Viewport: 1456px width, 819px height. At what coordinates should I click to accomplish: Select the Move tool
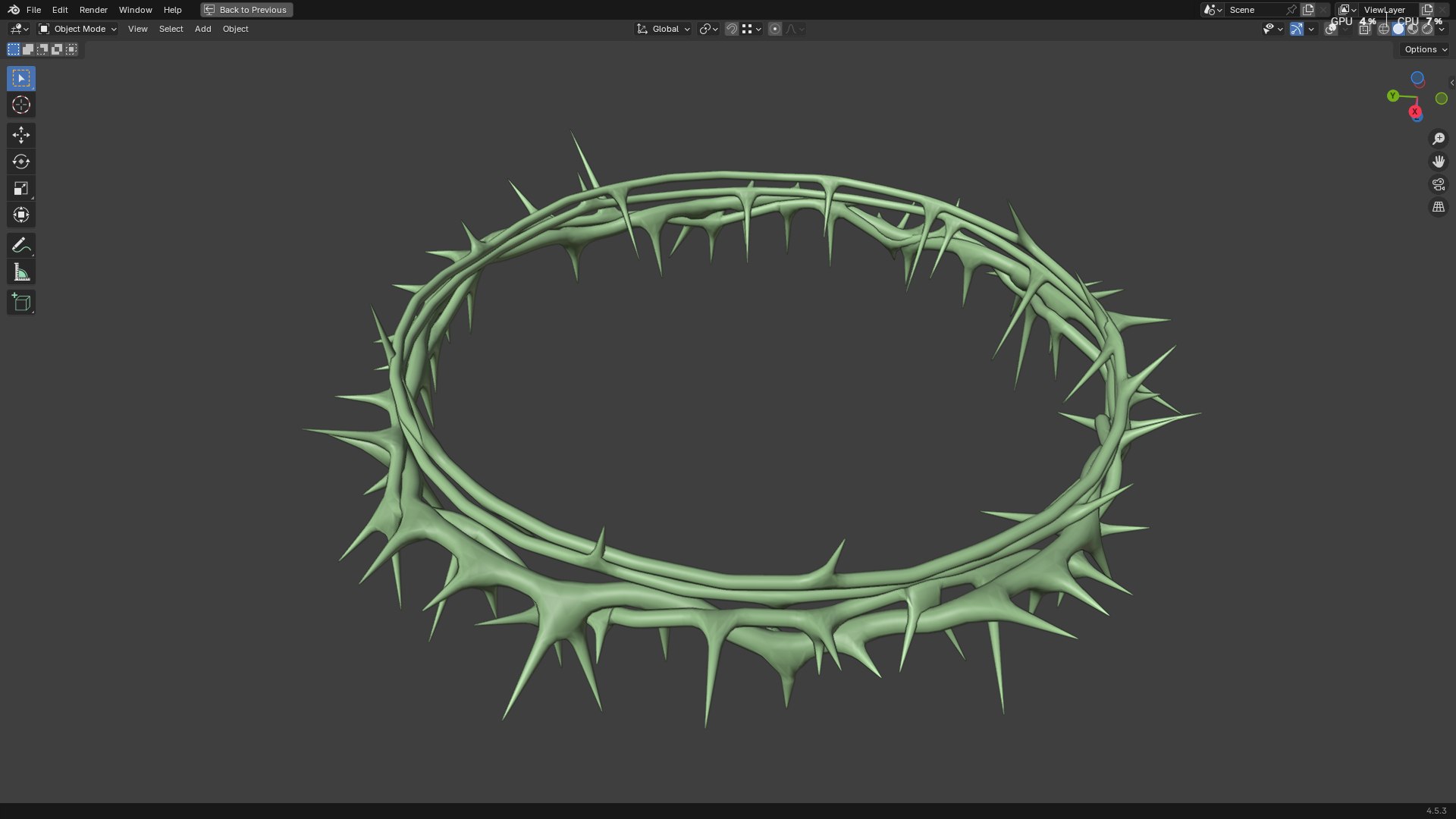pos(21,135)
